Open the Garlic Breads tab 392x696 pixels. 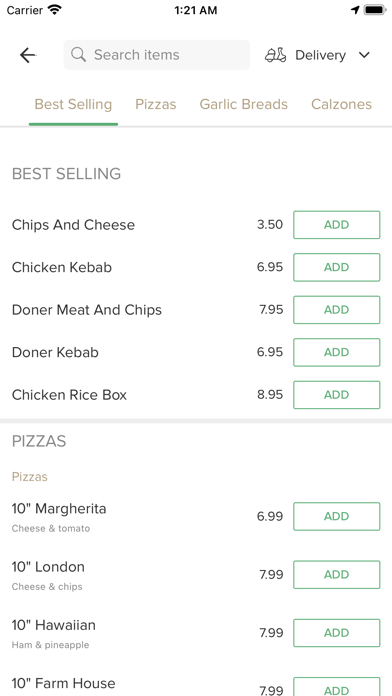pos(244,104)
